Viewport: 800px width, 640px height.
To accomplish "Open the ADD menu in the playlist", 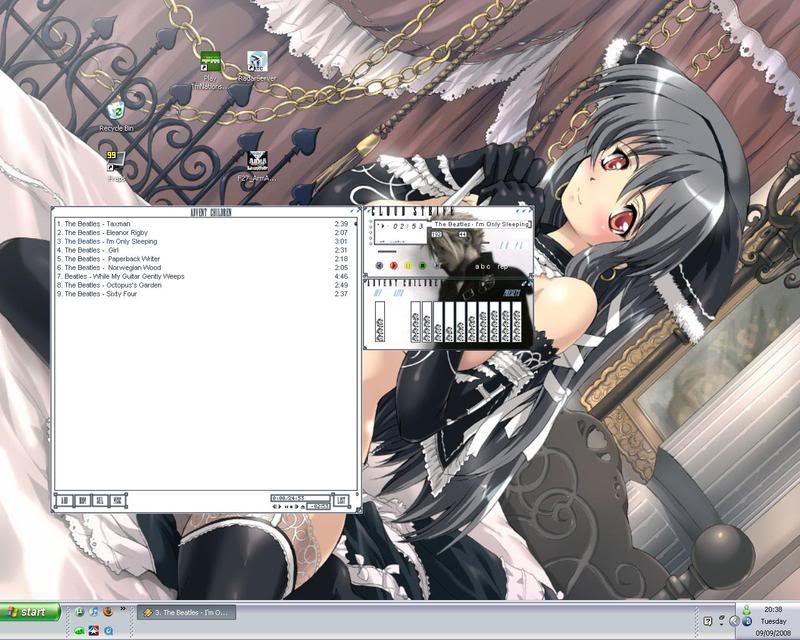I will pos(63,498).
